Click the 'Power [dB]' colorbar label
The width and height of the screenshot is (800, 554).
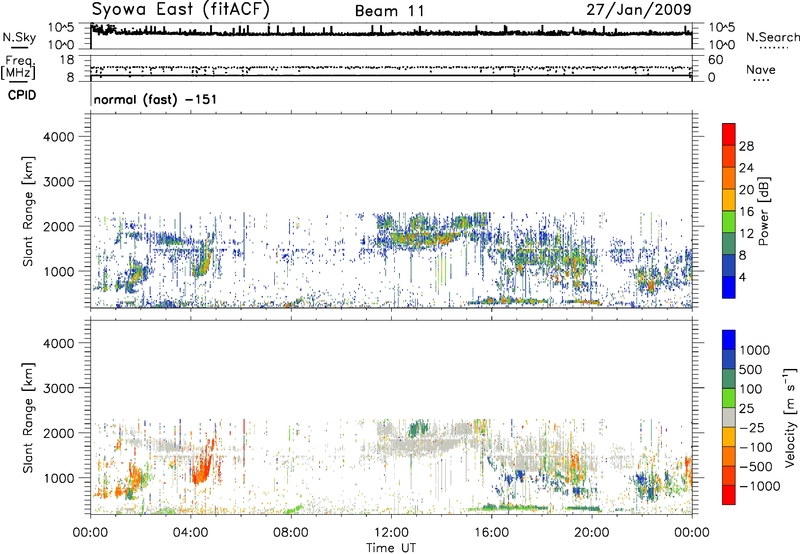[763, 211]
